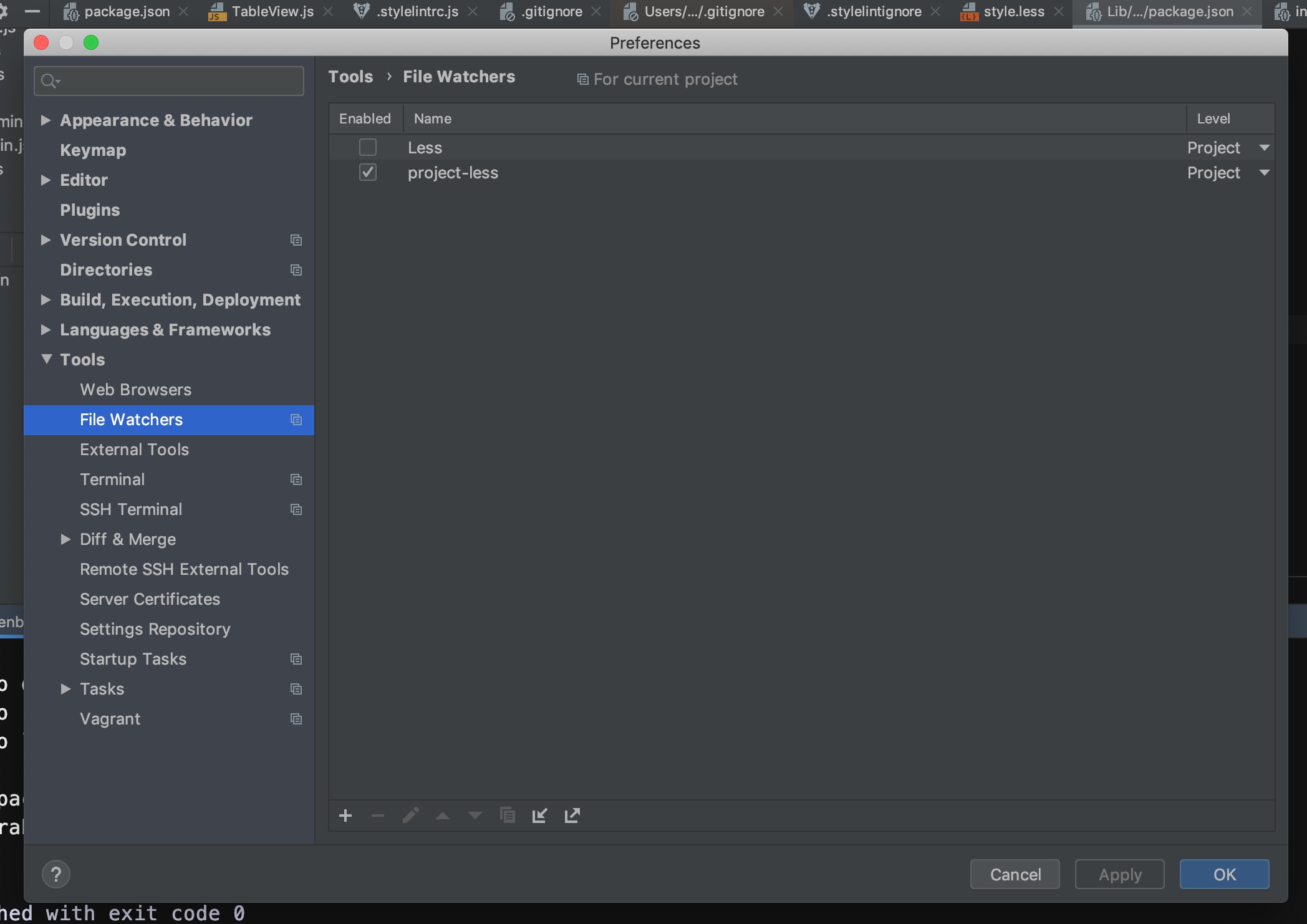
Task: Click the export watchers icon
Action: (572, 816)
